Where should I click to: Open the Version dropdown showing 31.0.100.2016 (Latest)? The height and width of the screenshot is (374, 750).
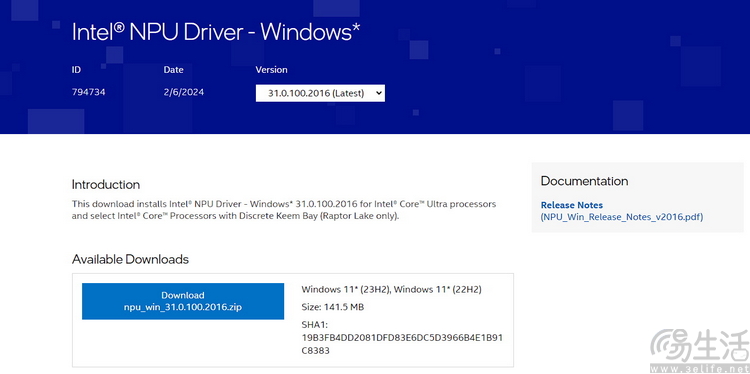click(320, 93)
